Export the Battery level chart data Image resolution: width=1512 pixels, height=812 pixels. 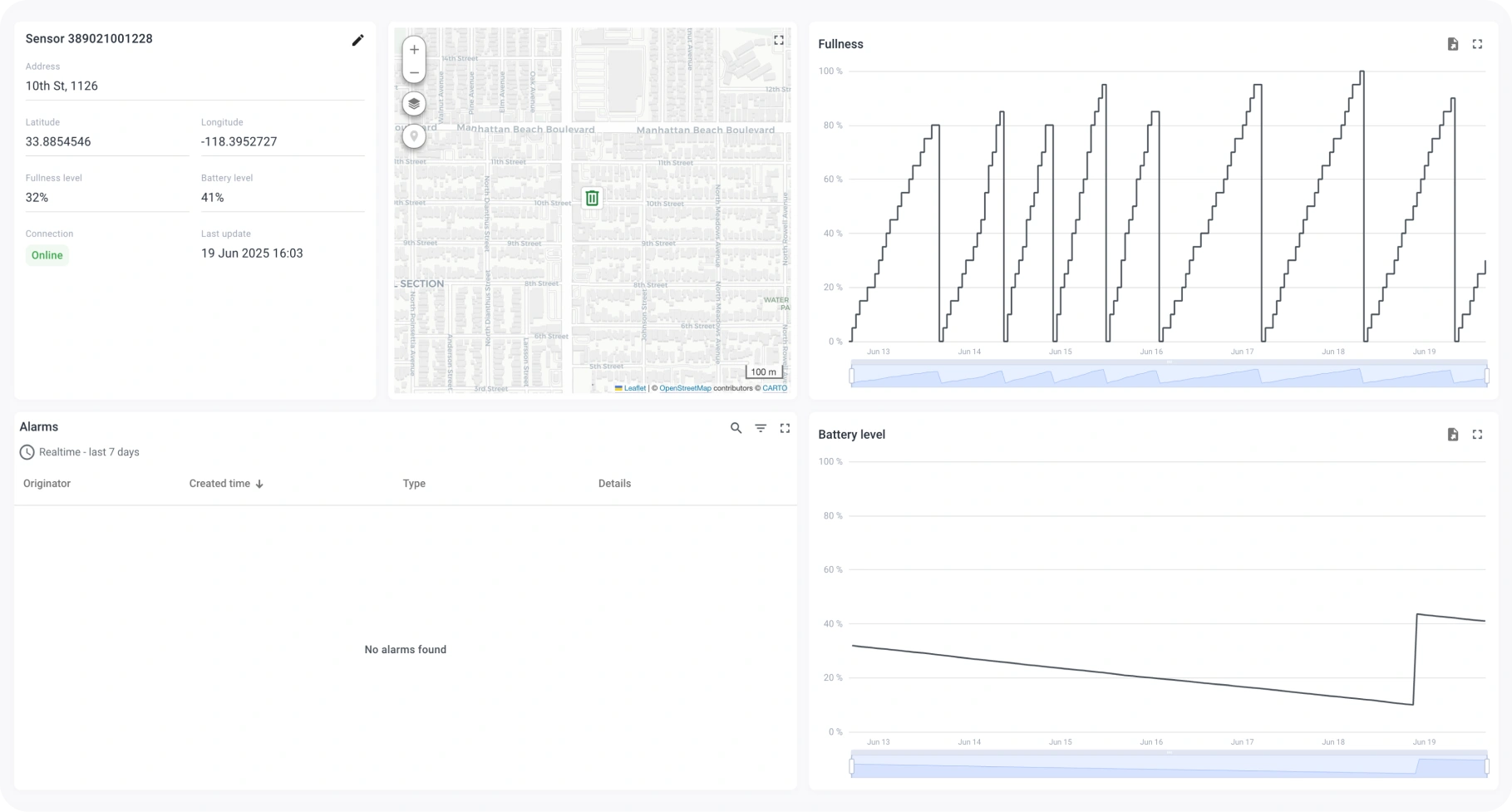point(1453,434)
